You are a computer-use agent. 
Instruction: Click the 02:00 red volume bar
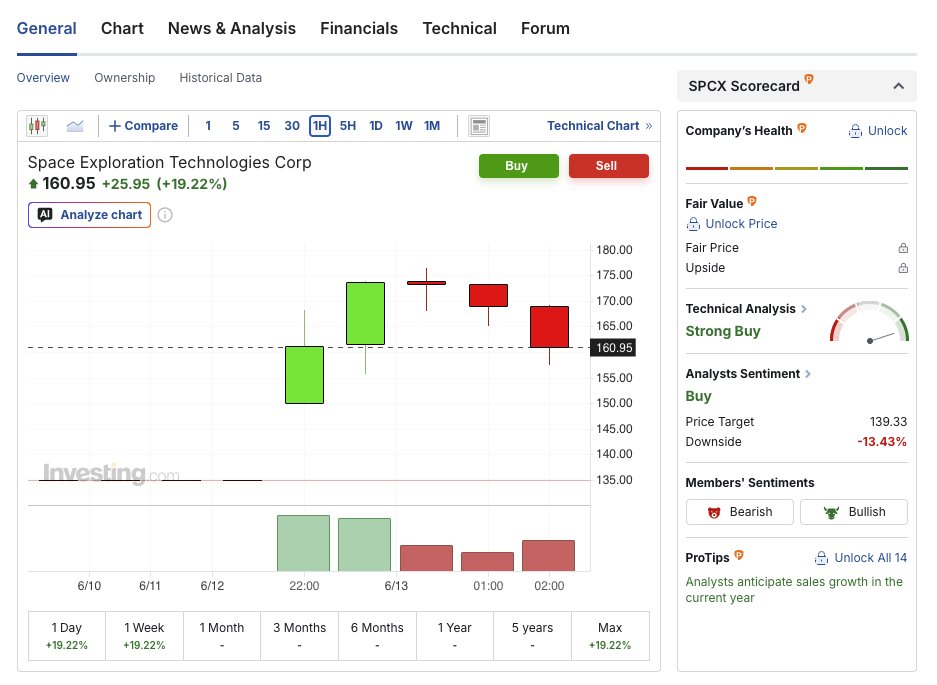(549, 556)
